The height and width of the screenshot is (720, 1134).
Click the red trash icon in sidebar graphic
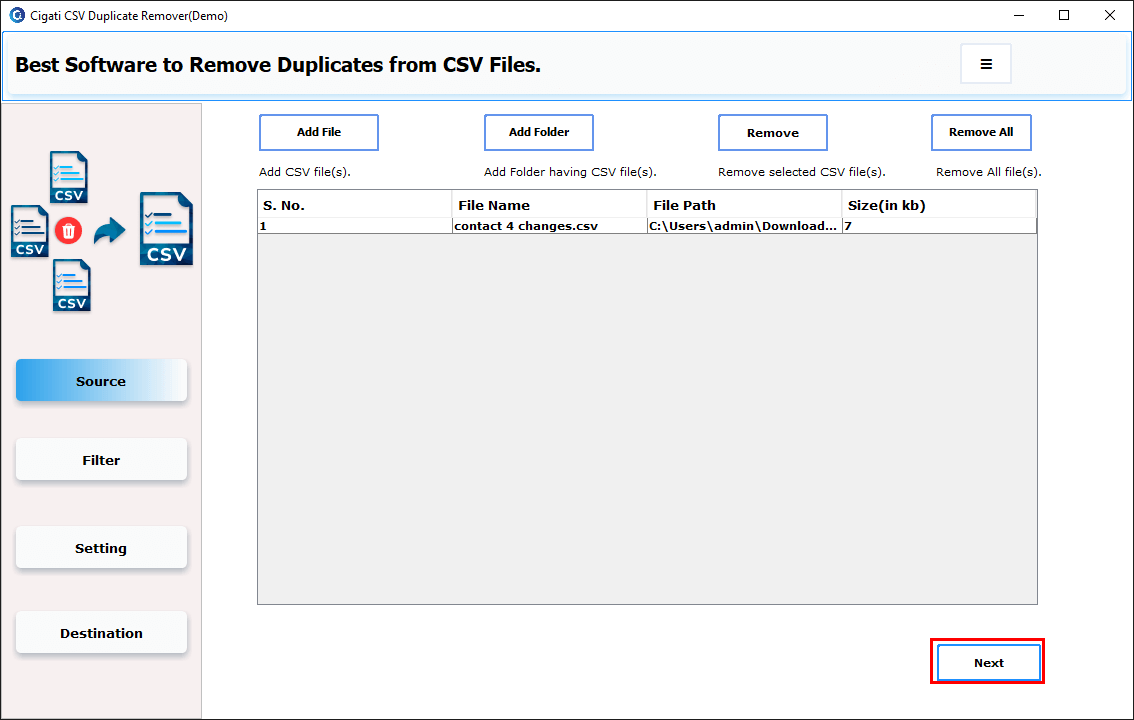pyautogui.click(x=69, y=231)
